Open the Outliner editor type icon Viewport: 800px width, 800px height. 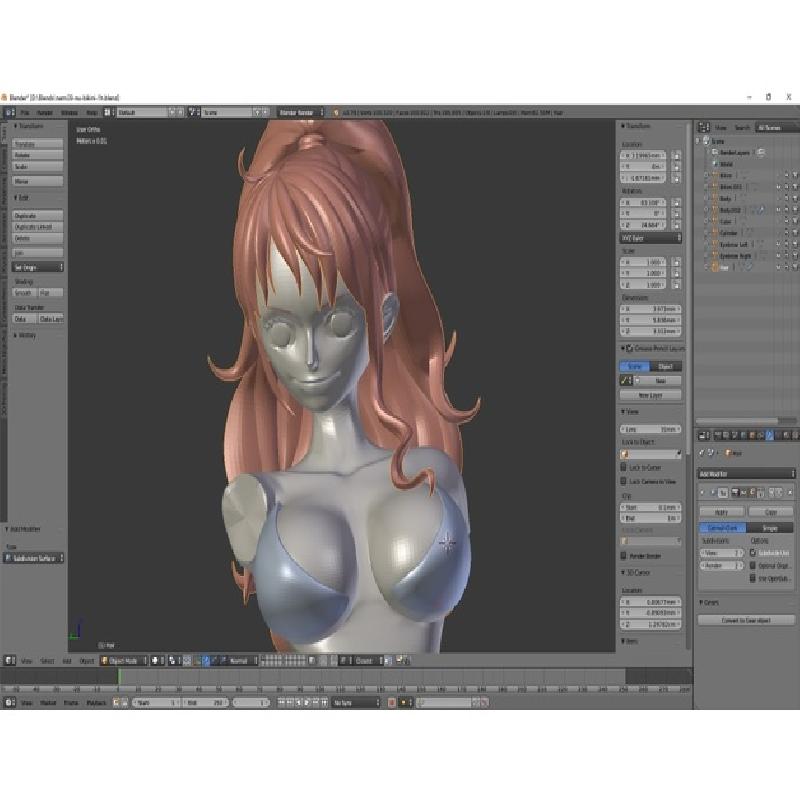click(704, 128)
